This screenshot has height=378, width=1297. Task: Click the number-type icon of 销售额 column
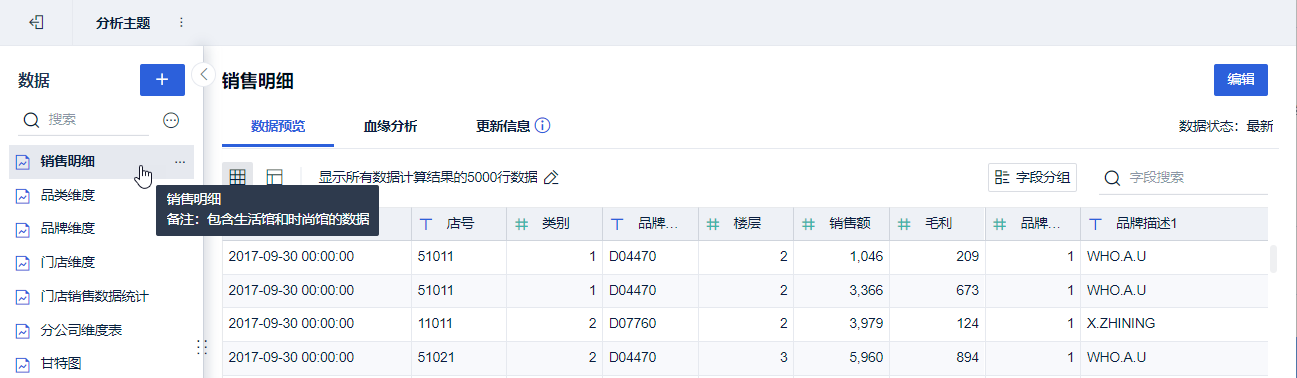[809, 224]
